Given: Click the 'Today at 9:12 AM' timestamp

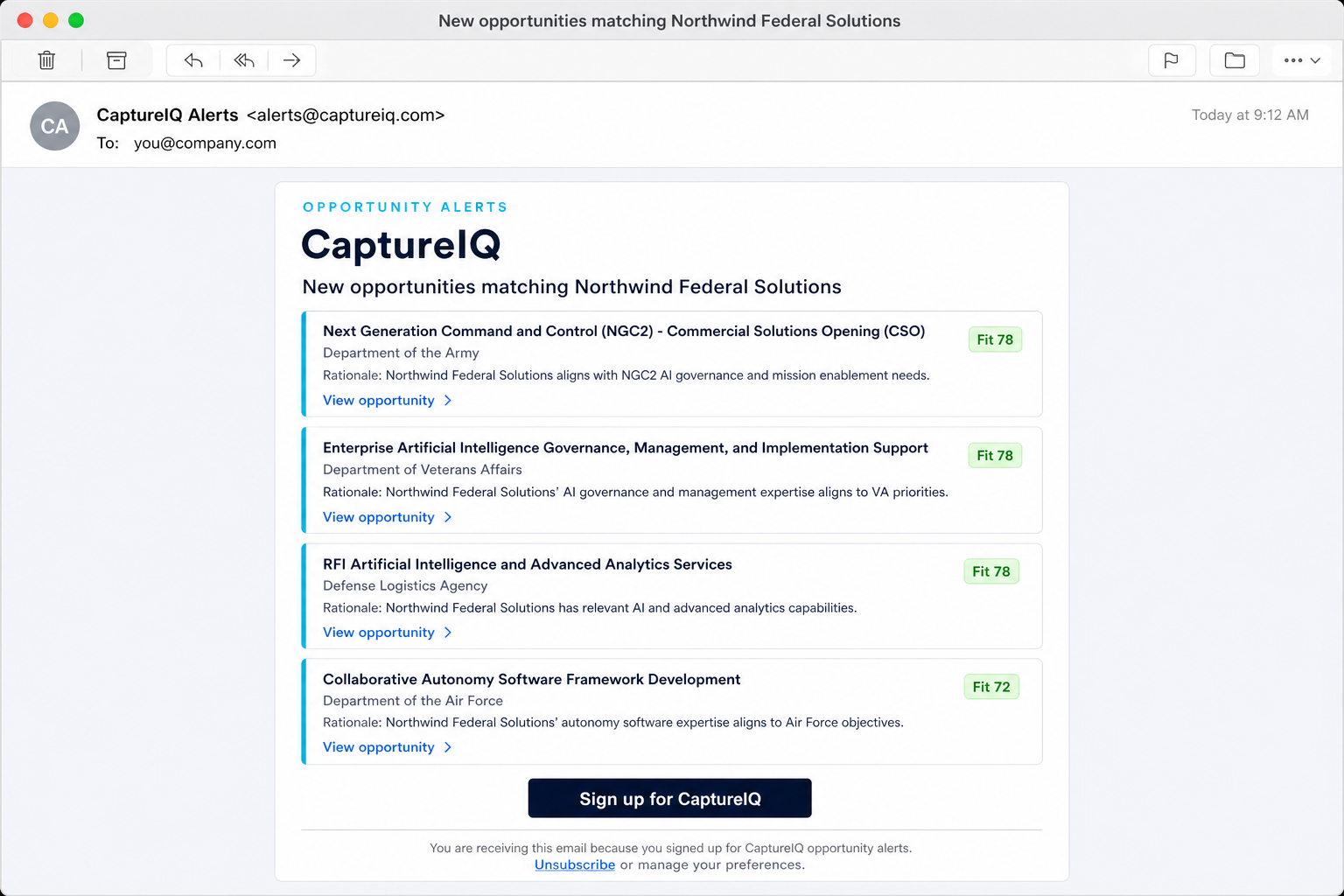Looking at the screenshot, I should 1250,115.
